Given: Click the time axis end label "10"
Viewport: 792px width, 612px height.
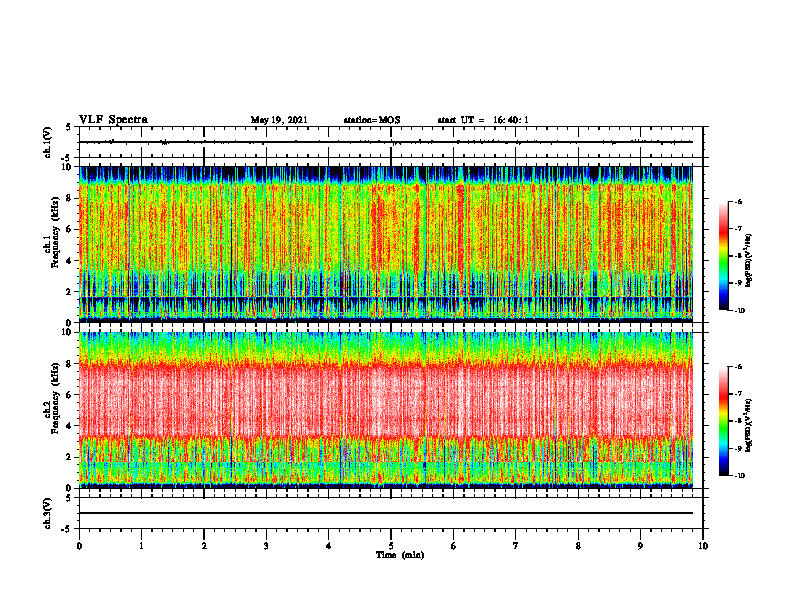Looking at the screenshot, I should 703,546.
